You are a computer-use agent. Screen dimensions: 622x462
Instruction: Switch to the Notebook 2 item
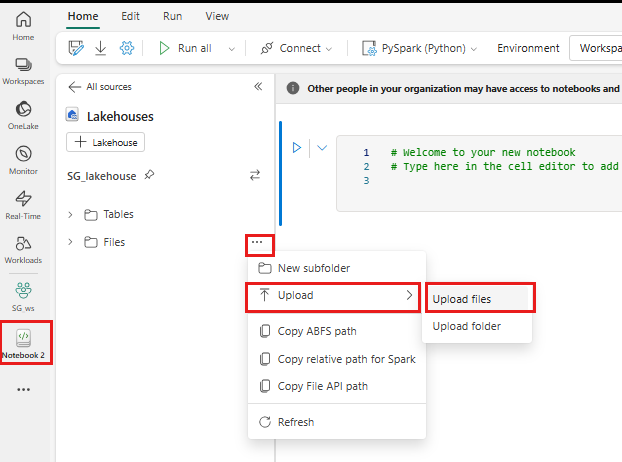point(23,343)
